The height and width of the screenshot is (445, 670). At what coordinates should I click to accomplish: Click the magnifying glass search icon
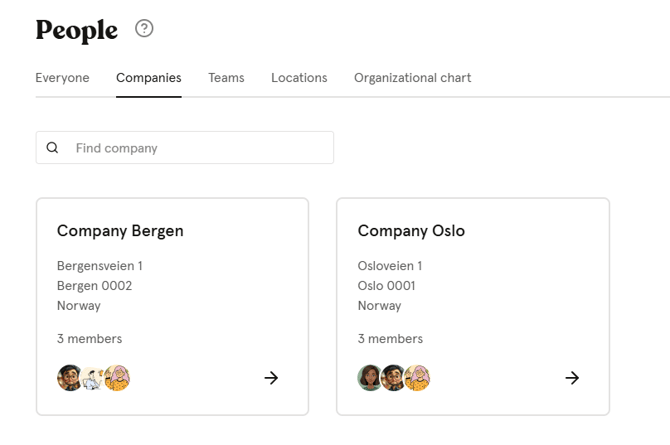(x=53, y=148)
